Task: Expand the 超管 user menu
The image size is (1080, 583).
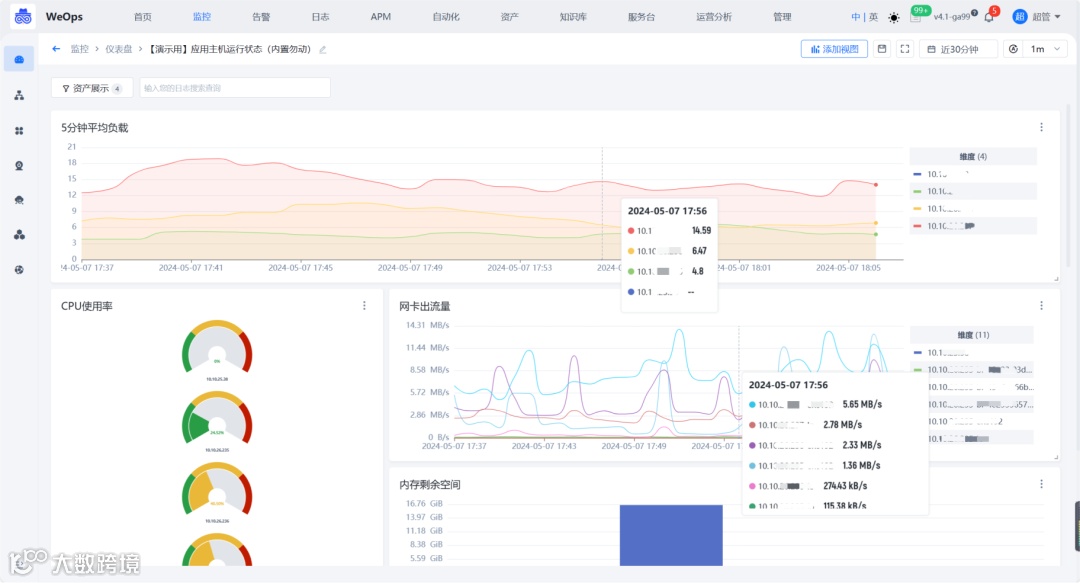Action: tap(1046, 17)
